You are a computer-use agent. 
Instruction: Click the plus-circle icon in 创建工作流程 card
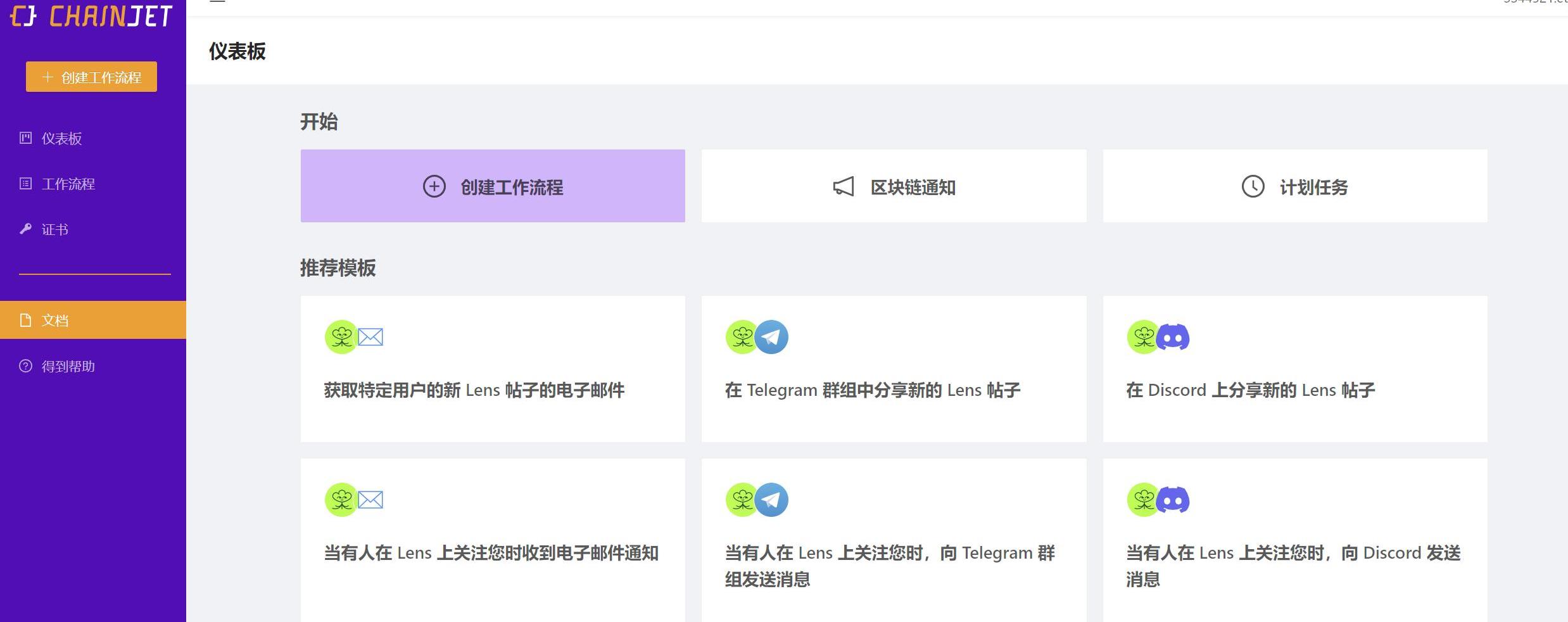tap(434, 186)
